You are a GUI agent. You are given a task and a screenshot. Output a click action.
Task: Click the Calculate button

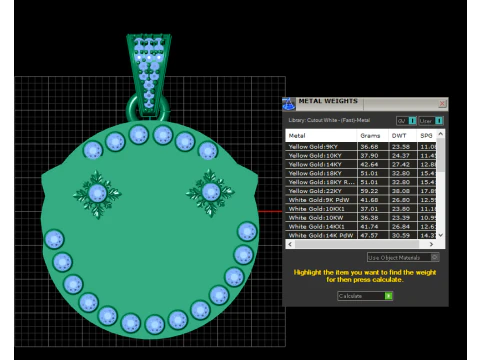pos(365,296)
